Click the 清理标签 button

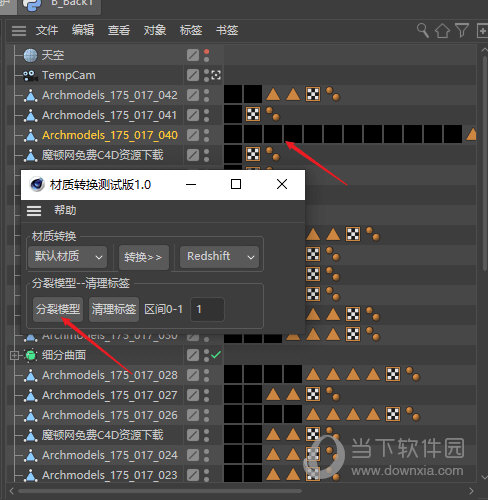(x=114, y=310)
